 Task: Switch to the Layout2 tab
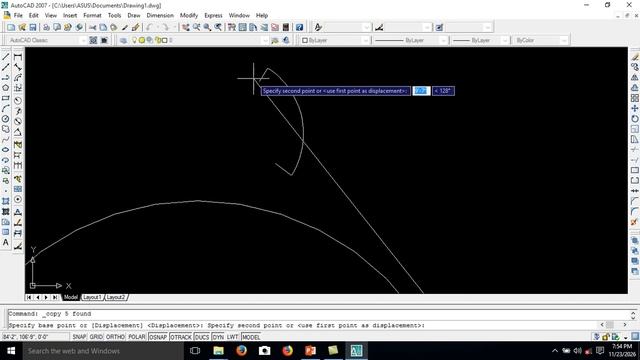point(116,297)
